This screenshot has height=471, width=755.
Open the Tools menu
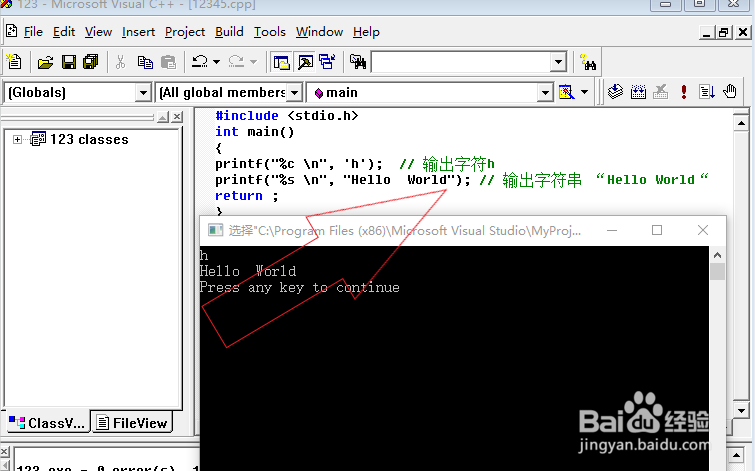270,32
